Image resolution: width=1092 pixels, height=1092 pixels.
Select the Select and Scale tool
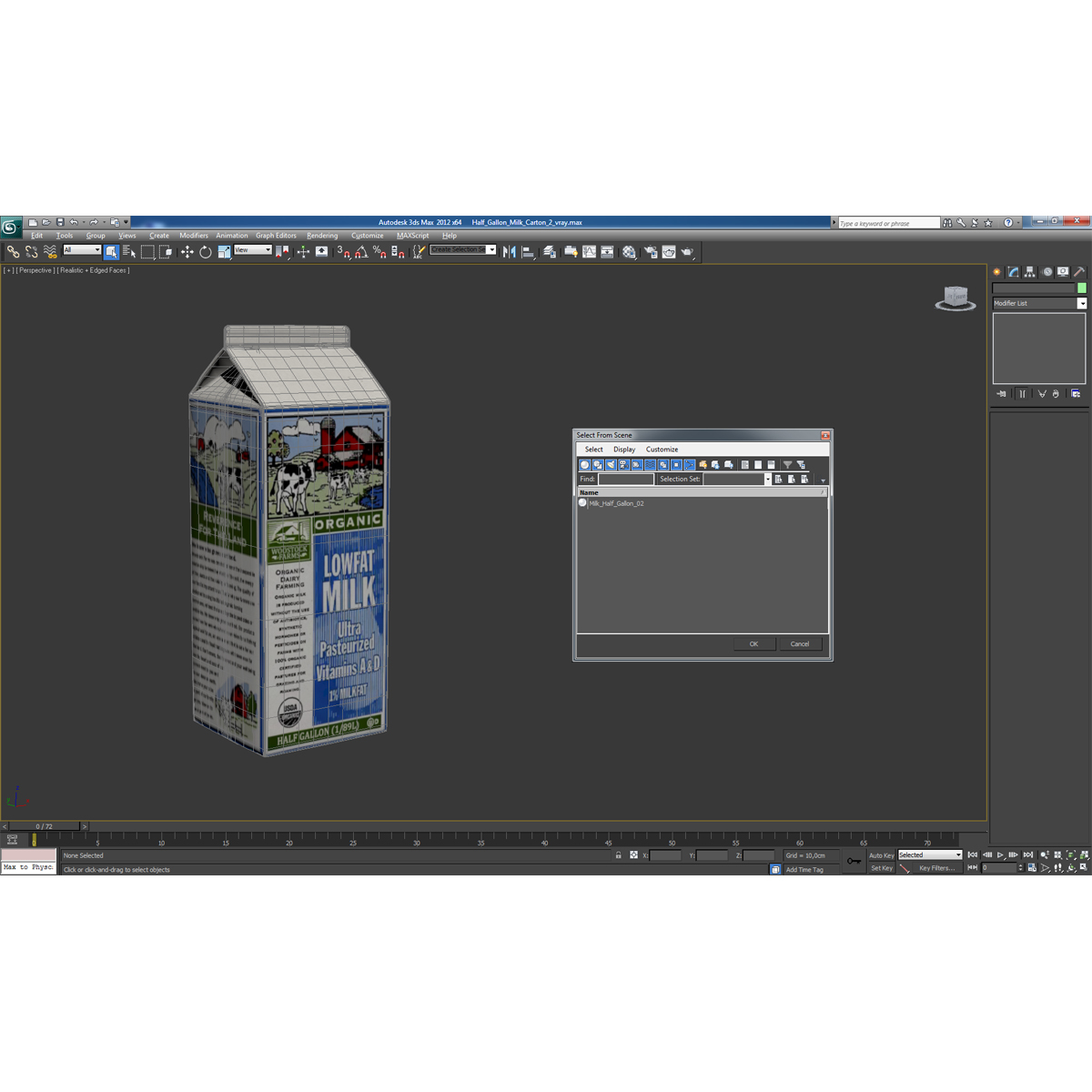225,251
